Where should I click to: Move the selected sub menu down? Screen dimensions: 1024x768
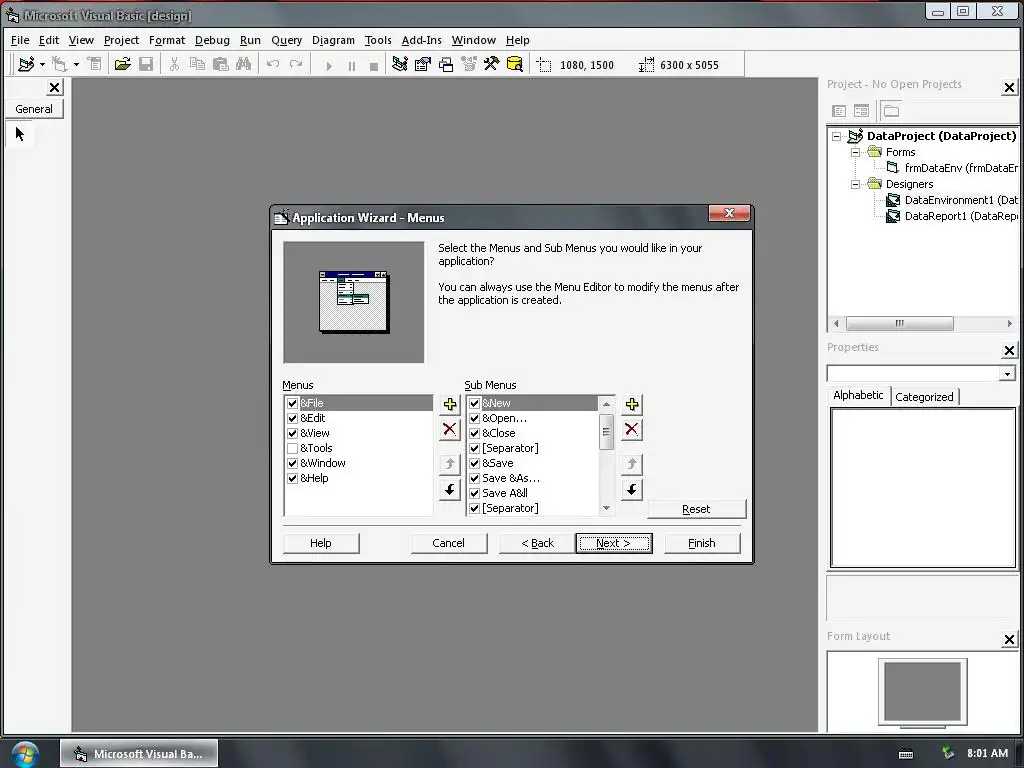(632, 489)
